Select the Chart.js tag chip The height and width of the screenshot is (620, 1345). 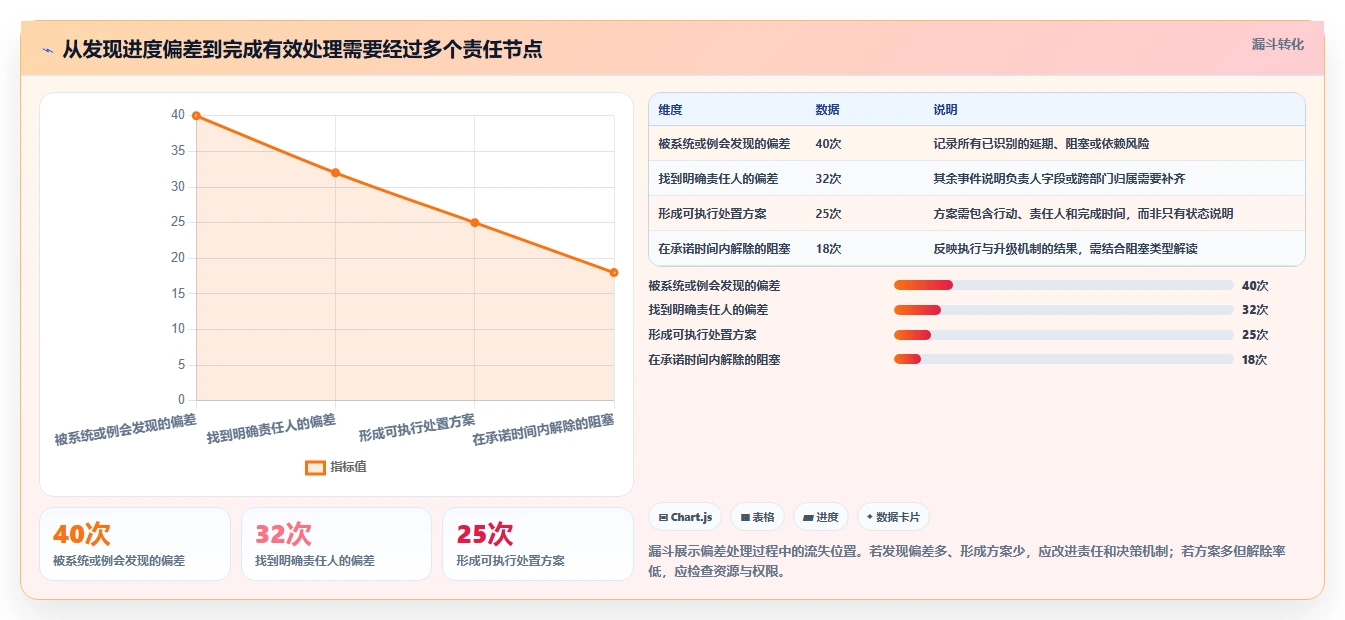(x=685, y=517)
